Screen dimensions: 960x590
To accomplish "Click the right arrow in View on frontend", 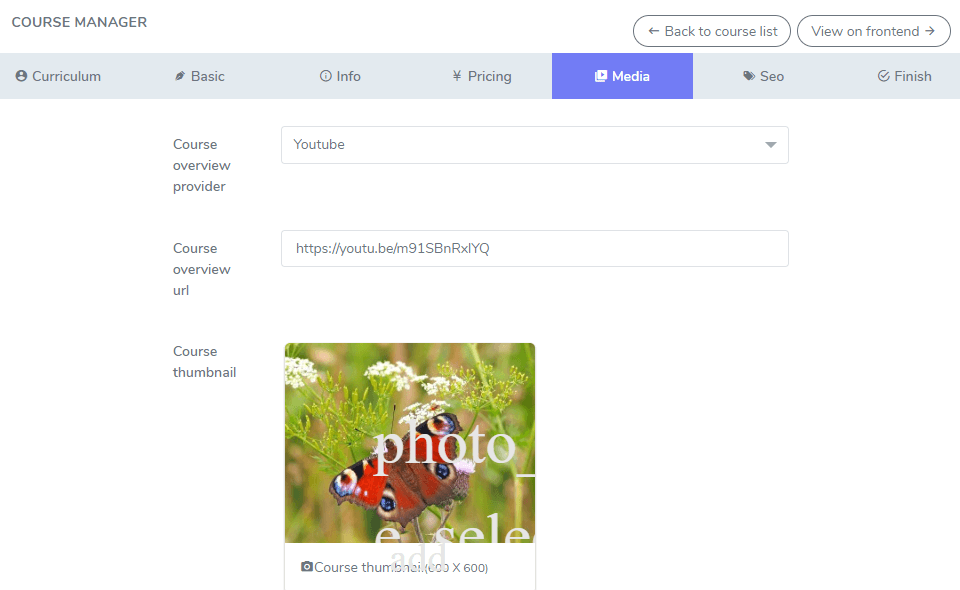I will point(930,31).
